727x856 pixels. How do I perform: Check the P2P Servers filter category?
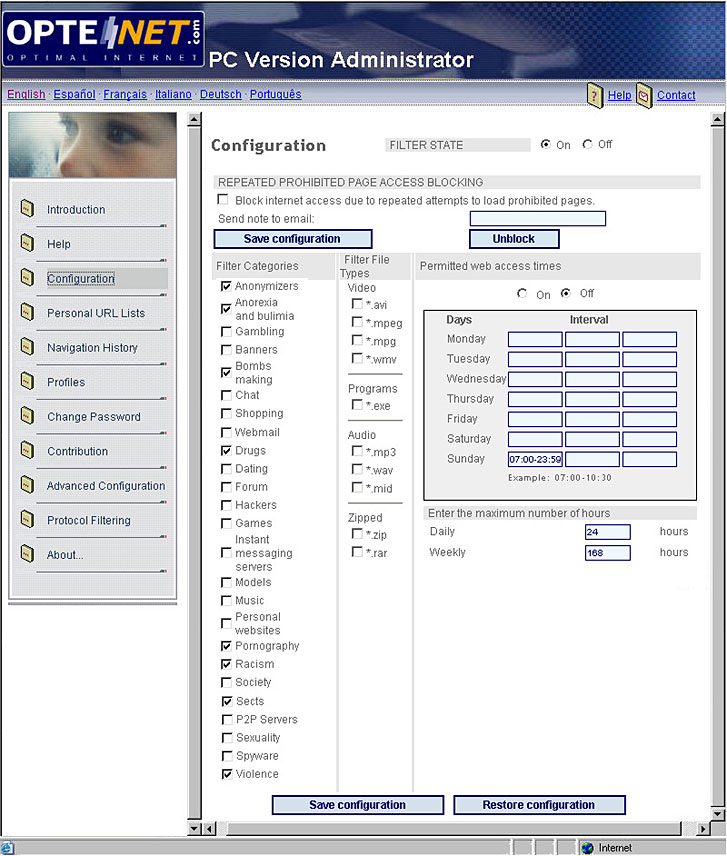(x=227, y=720)
